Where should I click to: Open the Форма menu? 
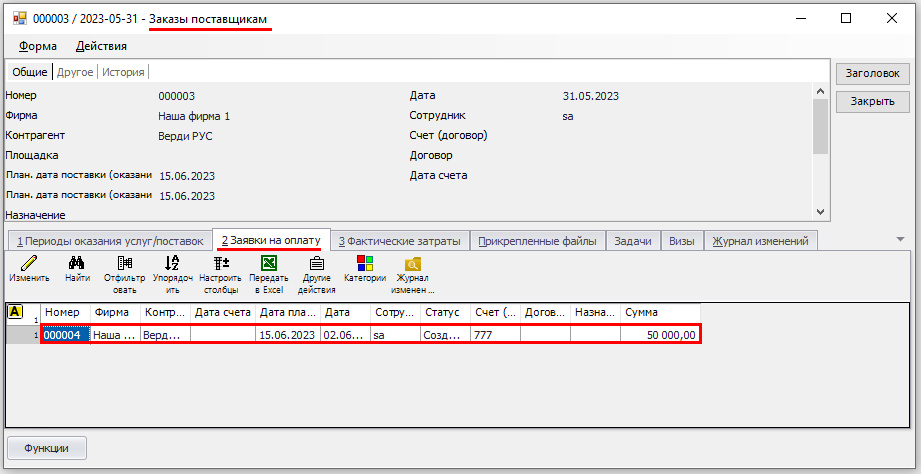[x=38, y=46]
